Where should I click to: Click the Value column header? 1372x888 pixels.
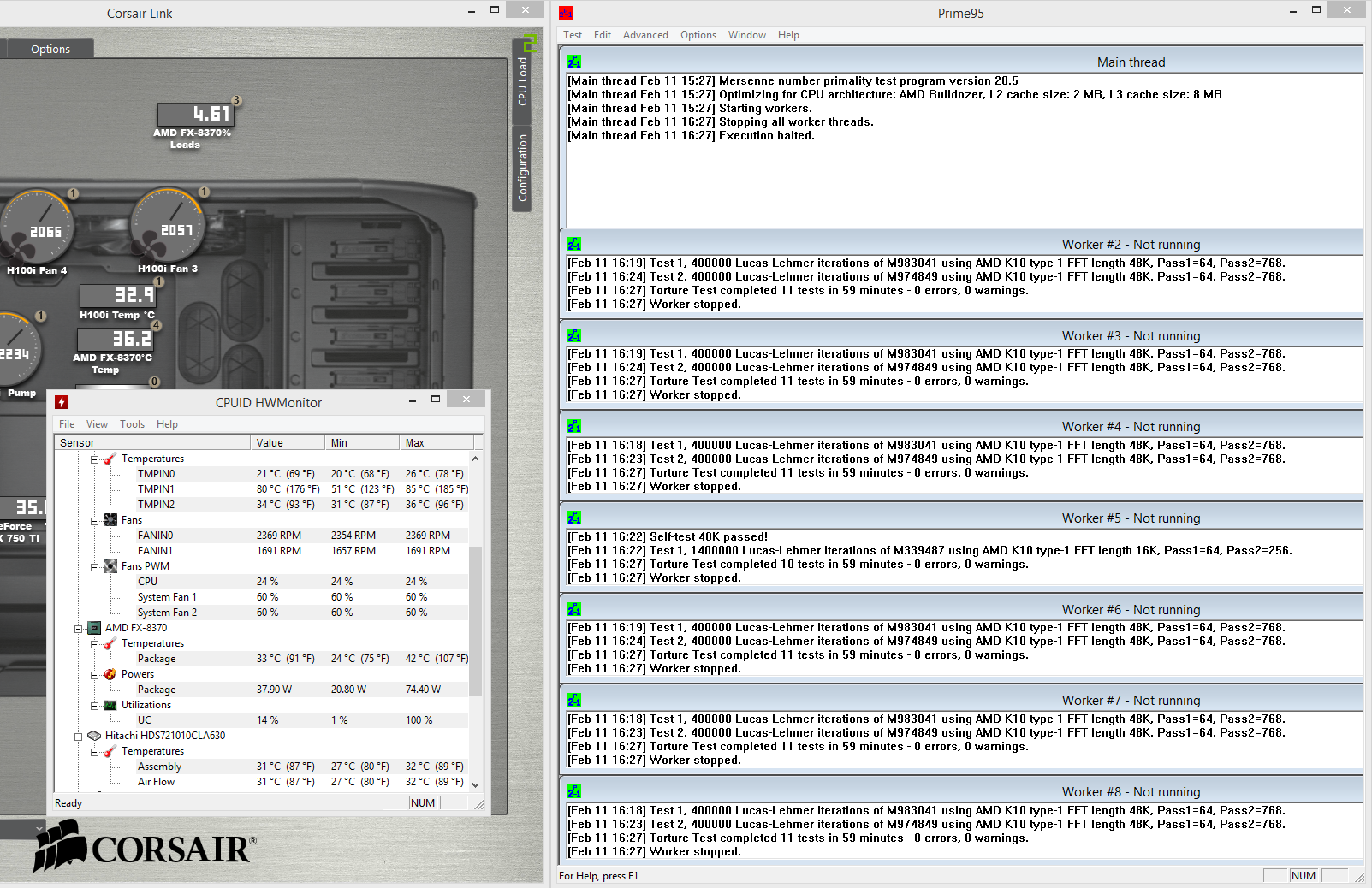point(288,442)
